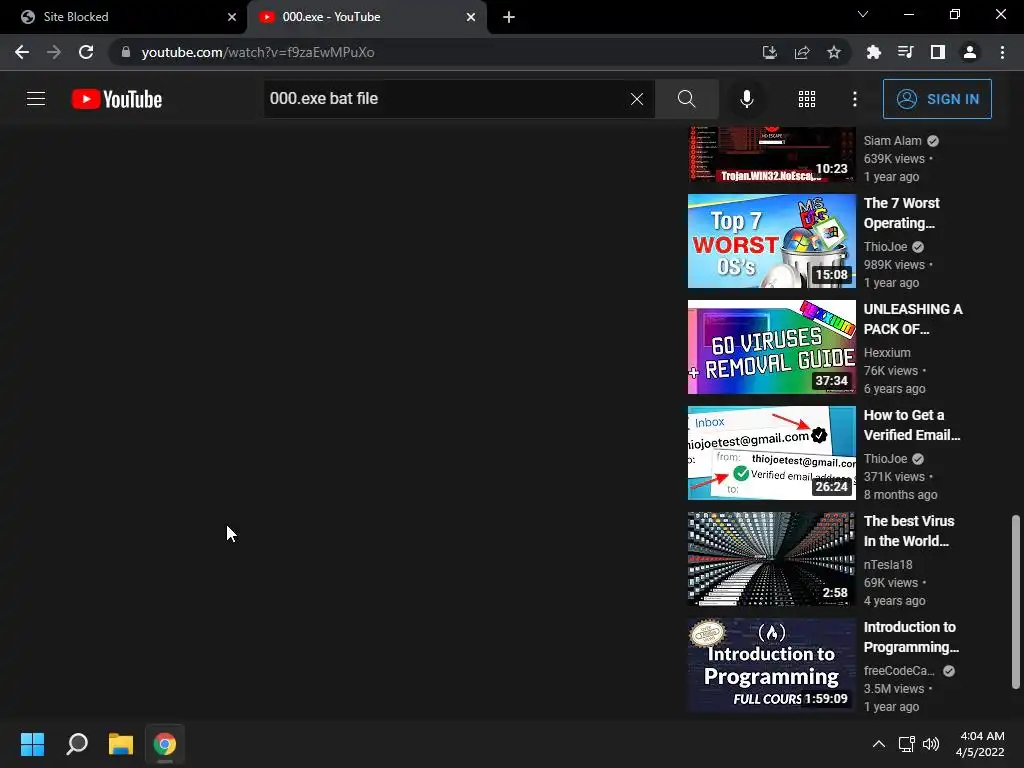The image size is (1024, 768).
Task: Open the 60 Viruses Removal Guide thumbnail
Action: pos(771,347)
